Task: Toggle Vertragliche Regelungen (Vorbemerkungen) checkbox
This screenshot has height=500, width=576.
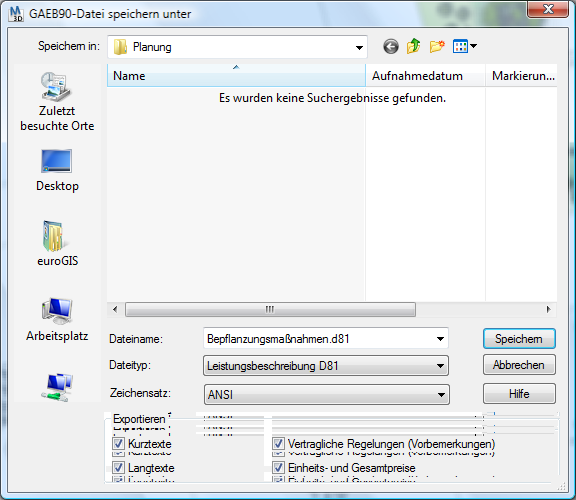Action: pyautogui.click(x=278, y=444)
